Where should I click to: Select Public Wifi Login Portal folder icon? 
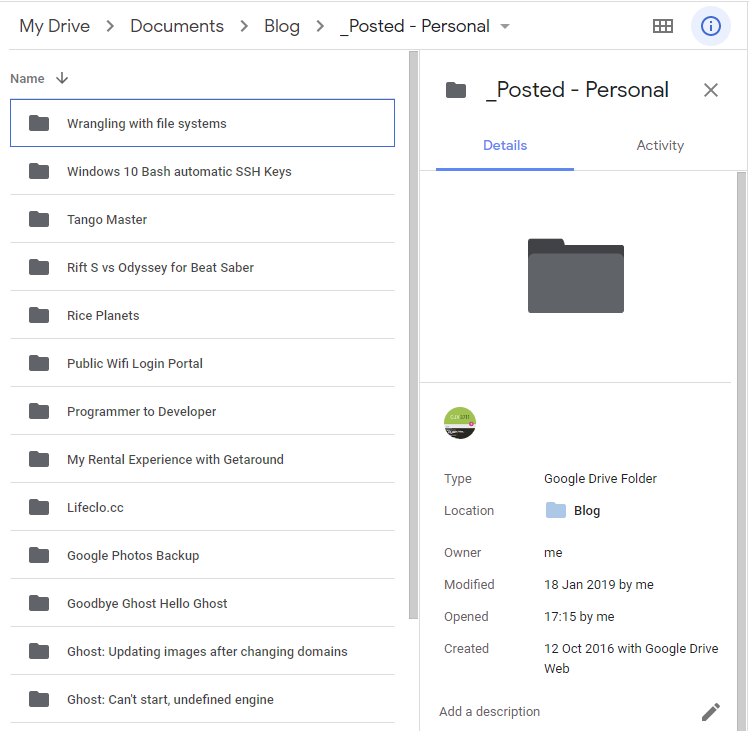tap(39, 363)
